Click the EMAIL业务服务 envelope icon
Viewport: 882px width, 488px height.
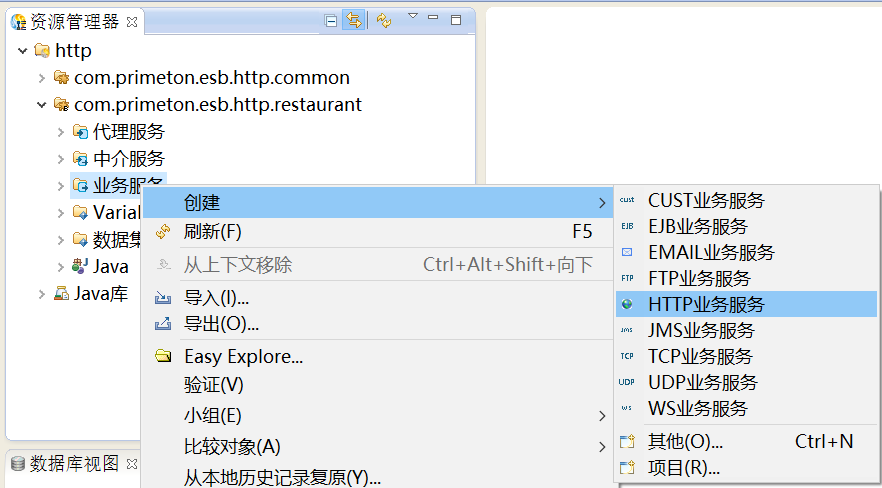627,252
